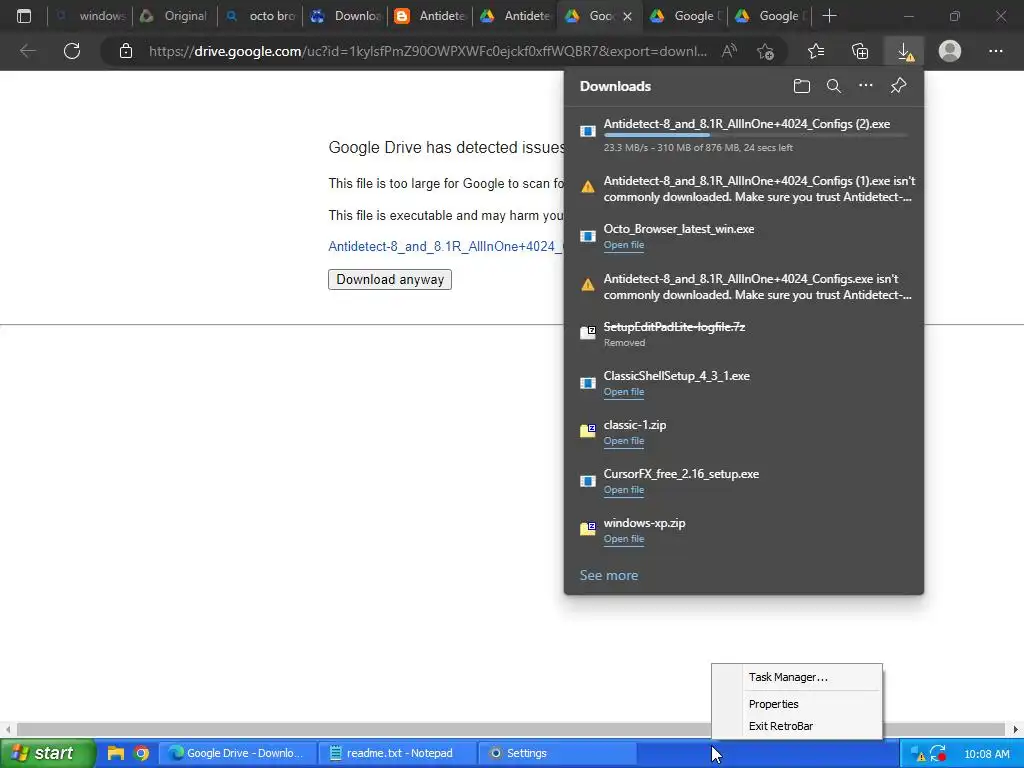Close the active Google Drive tab

627,16
